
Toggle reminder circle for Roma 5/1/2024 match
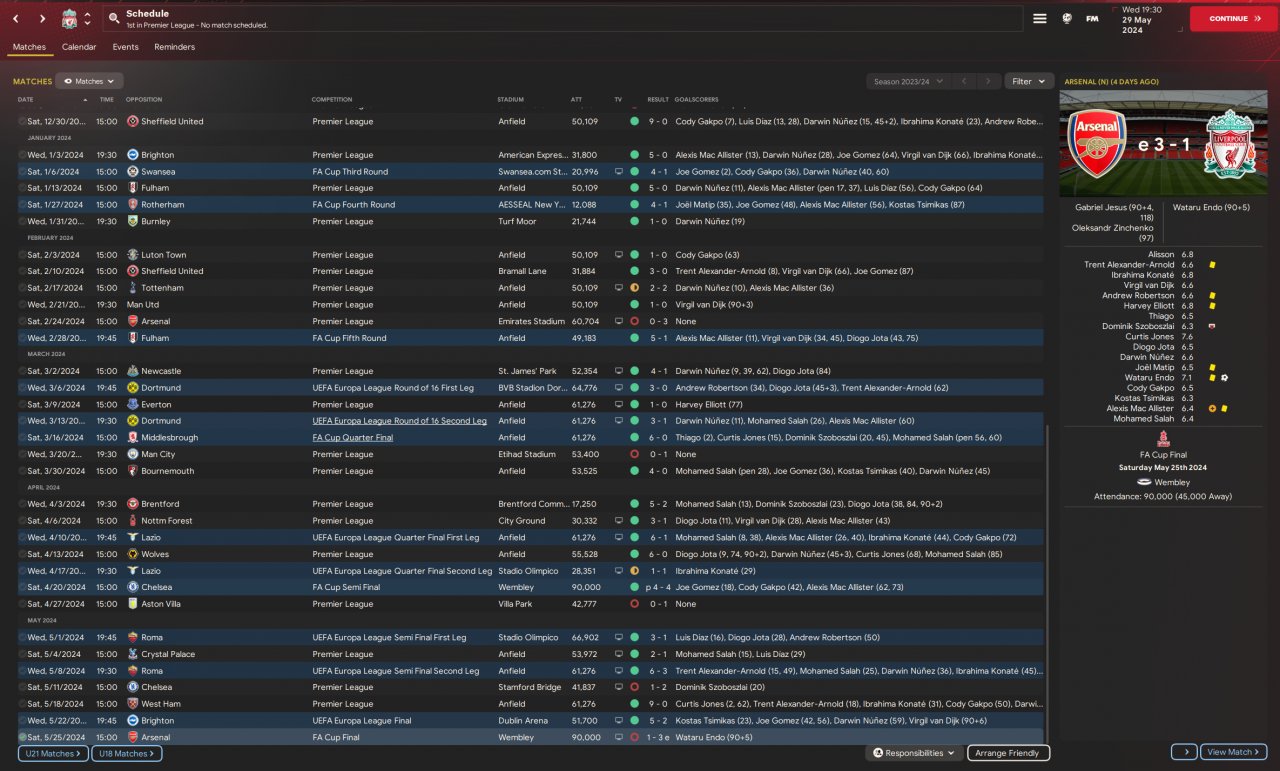coord(22,637)
